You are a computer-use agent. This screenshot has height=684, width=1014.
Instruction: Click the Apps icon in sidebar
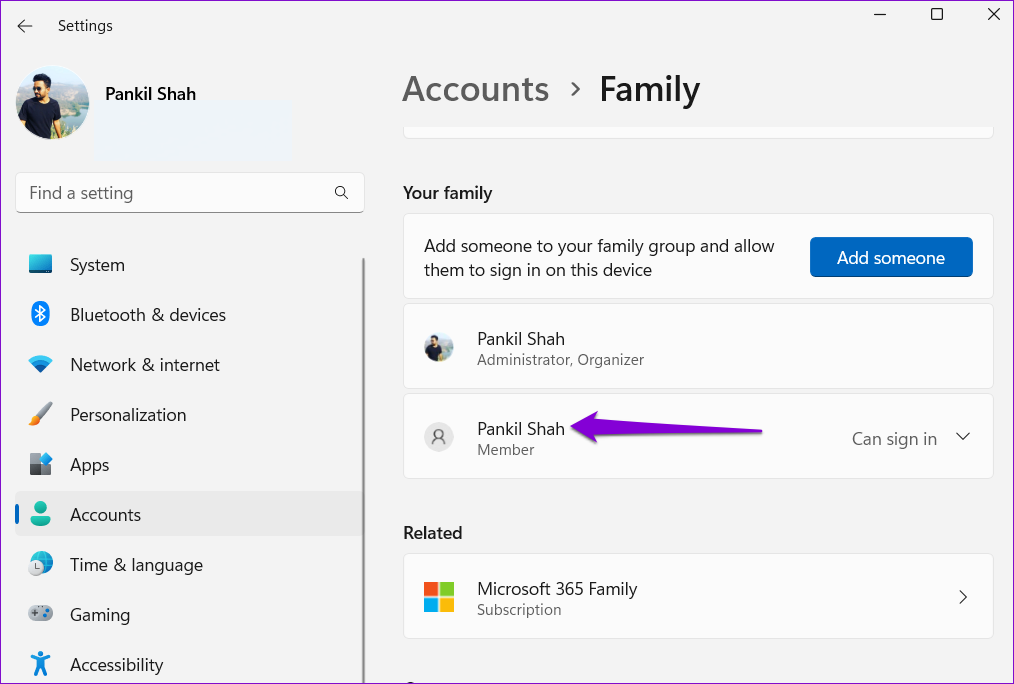coord(40,465)
